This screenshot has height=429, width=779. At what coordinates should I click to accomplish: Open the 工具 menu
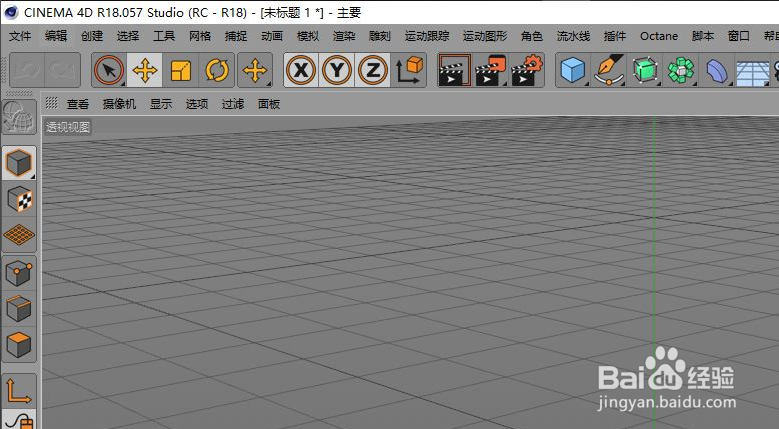tap(164, 36)
